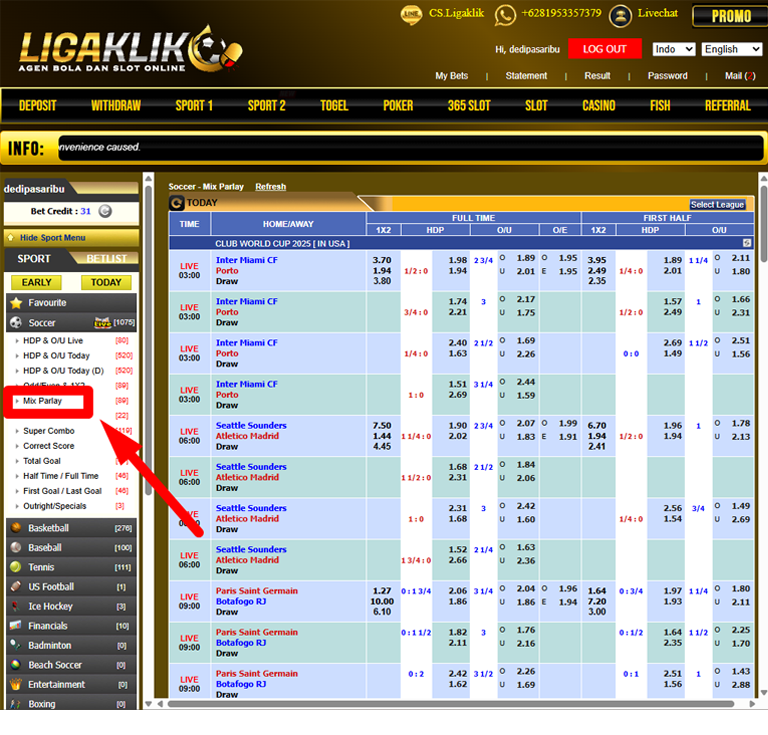This screenshot has width=768, height=735.
Task: Click the Password link
Action: click(x=667, y=76)
